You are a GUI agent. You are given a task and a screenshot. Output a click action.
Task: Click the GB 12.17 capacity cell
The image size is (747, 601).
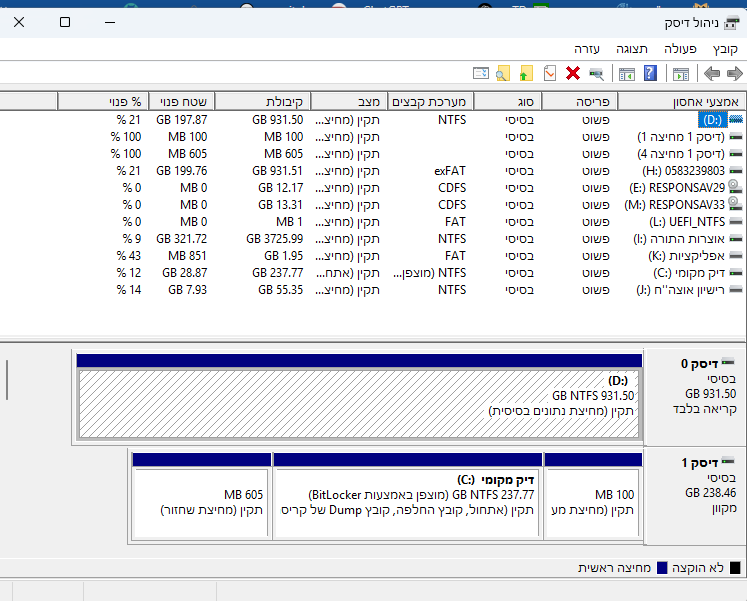point(280,188)
